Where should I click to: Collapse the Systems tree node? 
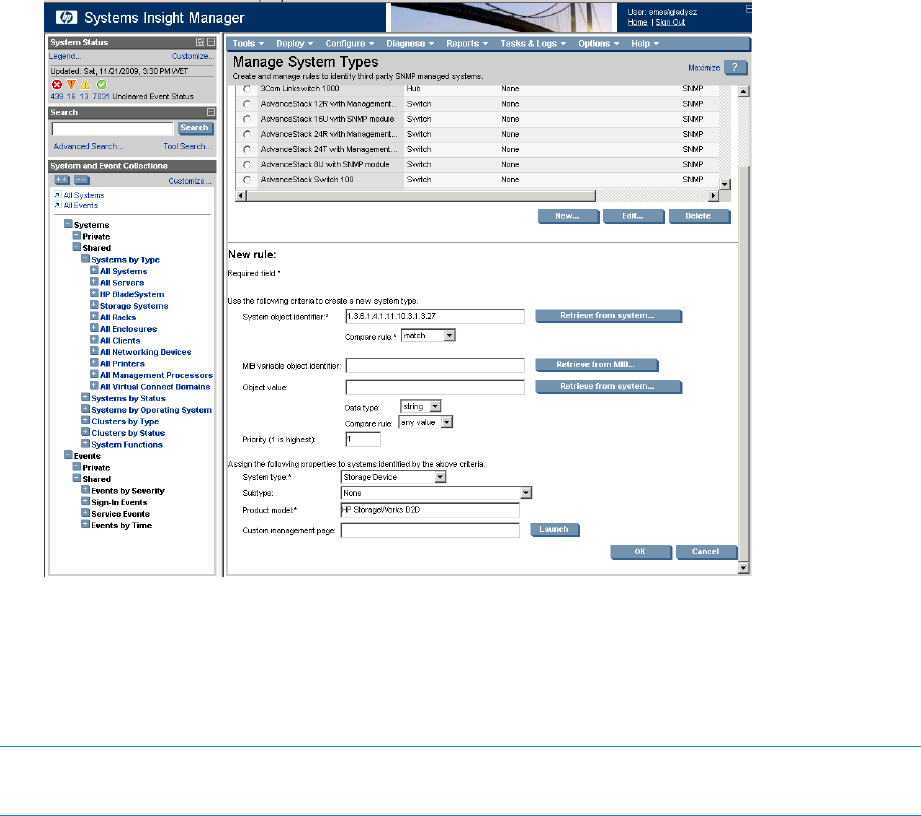68,224
